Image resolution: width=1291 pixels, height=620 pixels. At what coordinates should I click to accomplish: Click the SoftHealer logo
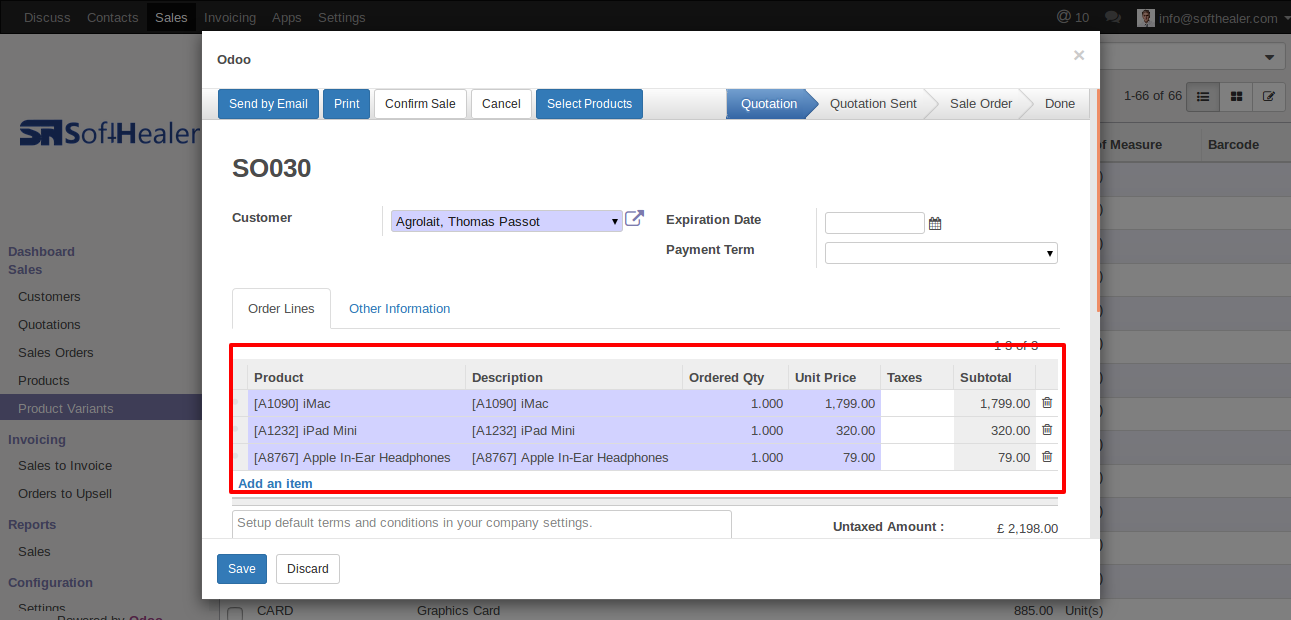(x=108, y=133)
